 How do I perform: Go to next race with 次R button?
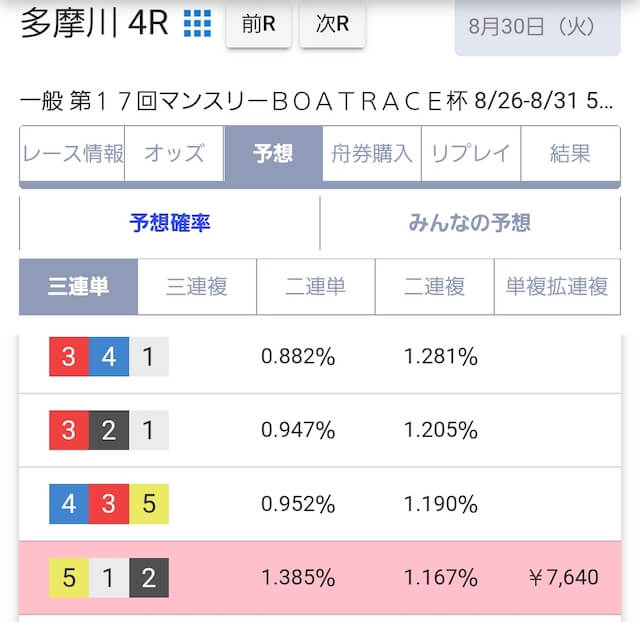click(x=332, y=24)
